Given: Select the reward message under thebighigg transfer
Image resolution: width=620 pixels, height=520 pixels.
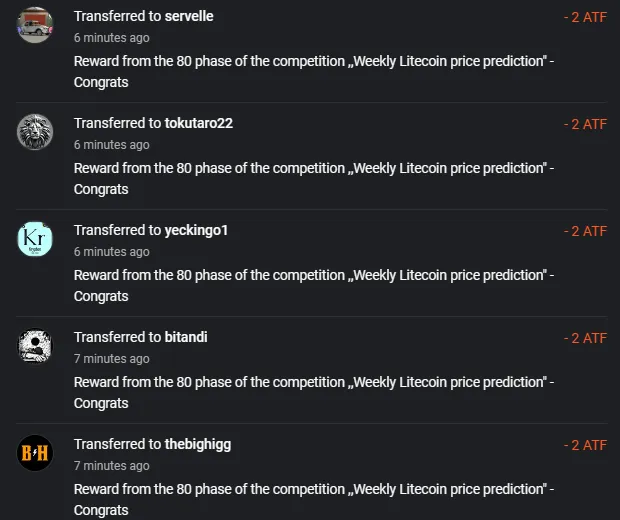Looking at the screenshot, I should 314,500.
